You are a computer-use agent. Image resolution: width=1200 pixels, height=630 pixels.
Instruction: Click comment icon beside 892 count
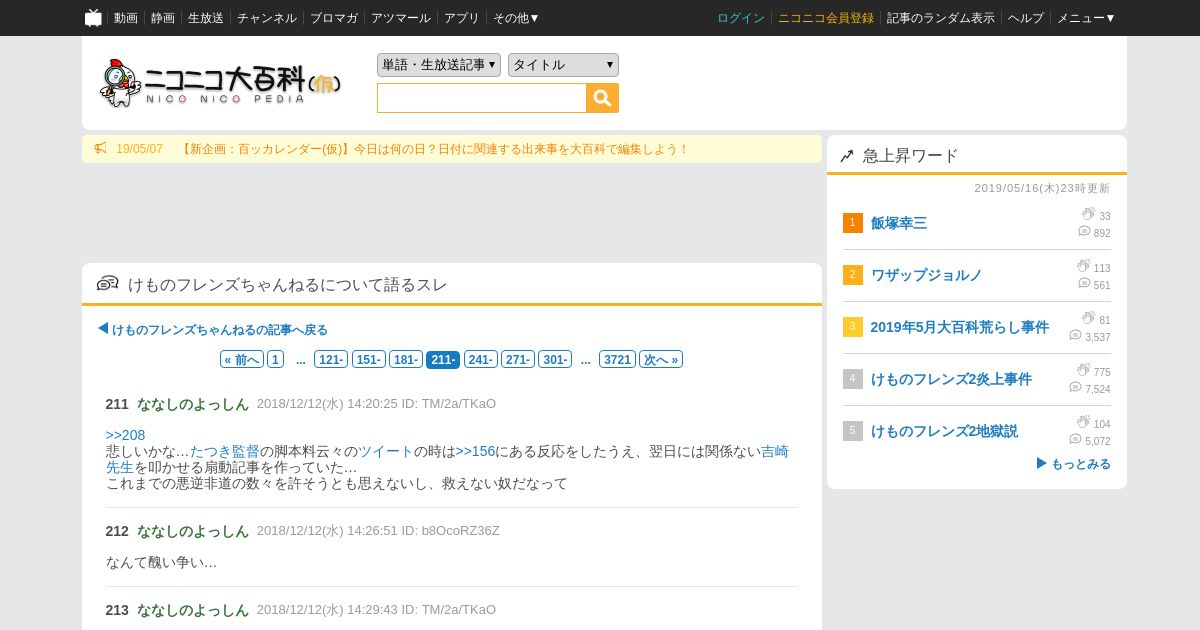pos(1084,232)
